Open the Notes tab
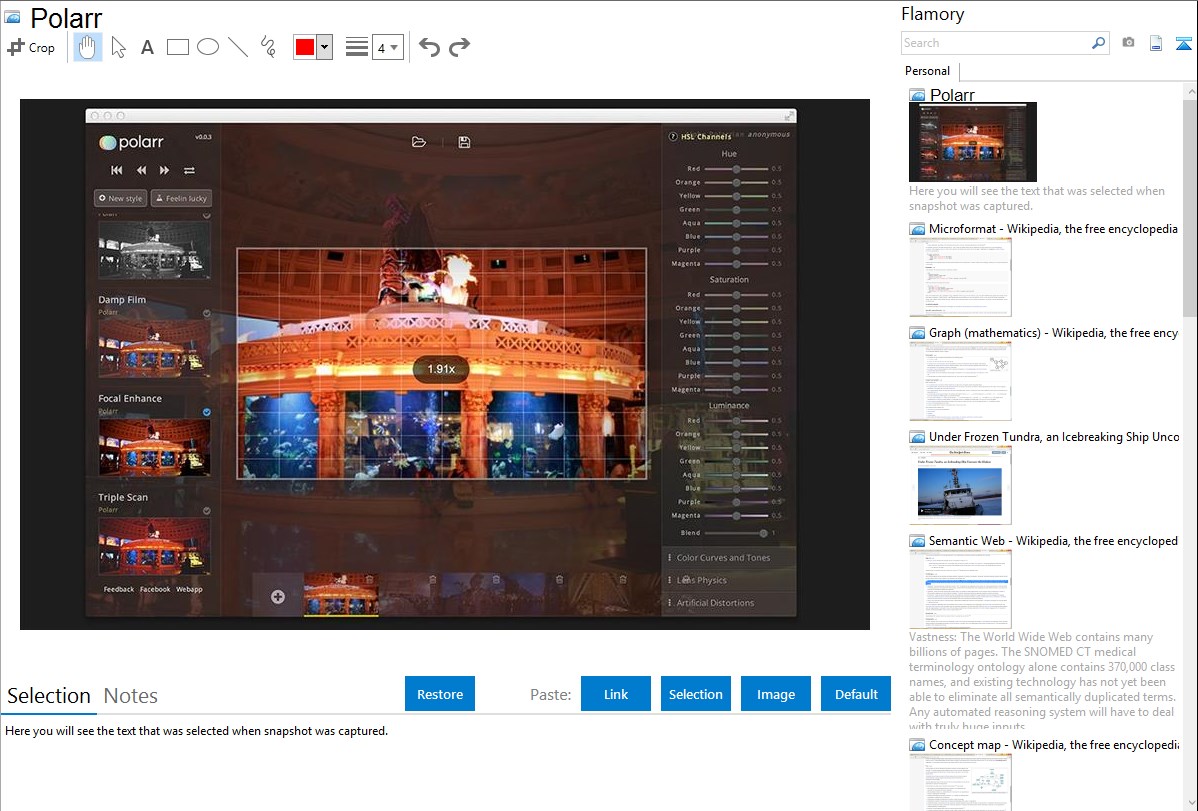Image resolution: width=1198 pixels, height=811 pixels. (x=131, y=696)
